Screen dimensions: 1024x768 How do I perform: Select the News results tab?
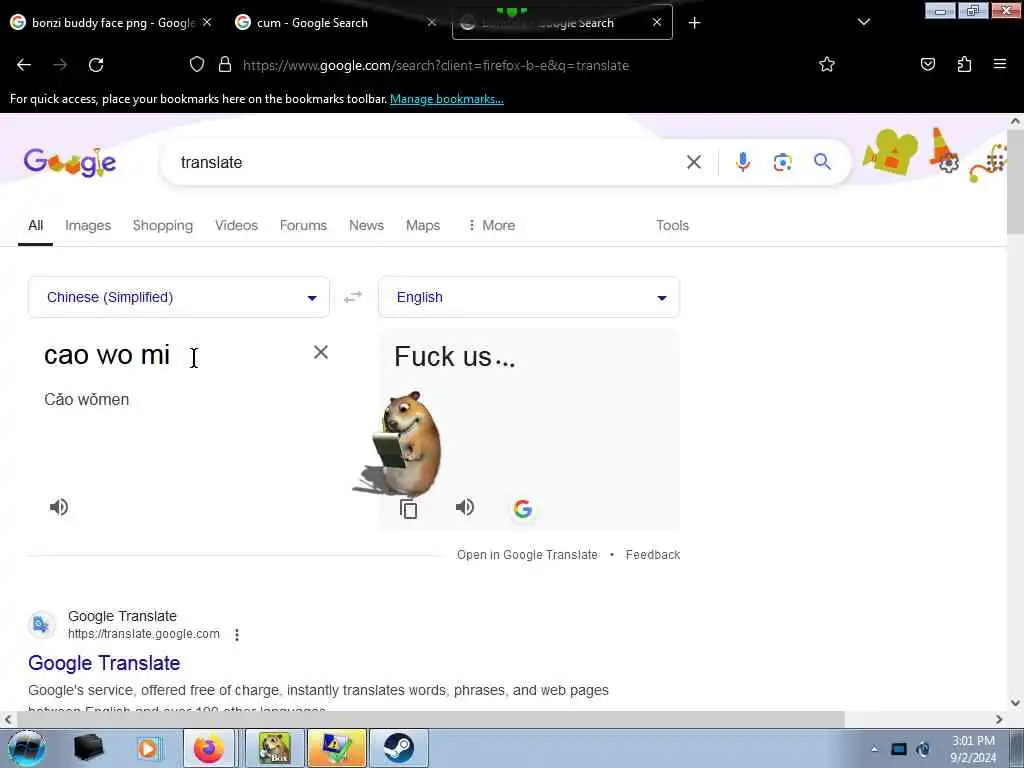(366, 225)
